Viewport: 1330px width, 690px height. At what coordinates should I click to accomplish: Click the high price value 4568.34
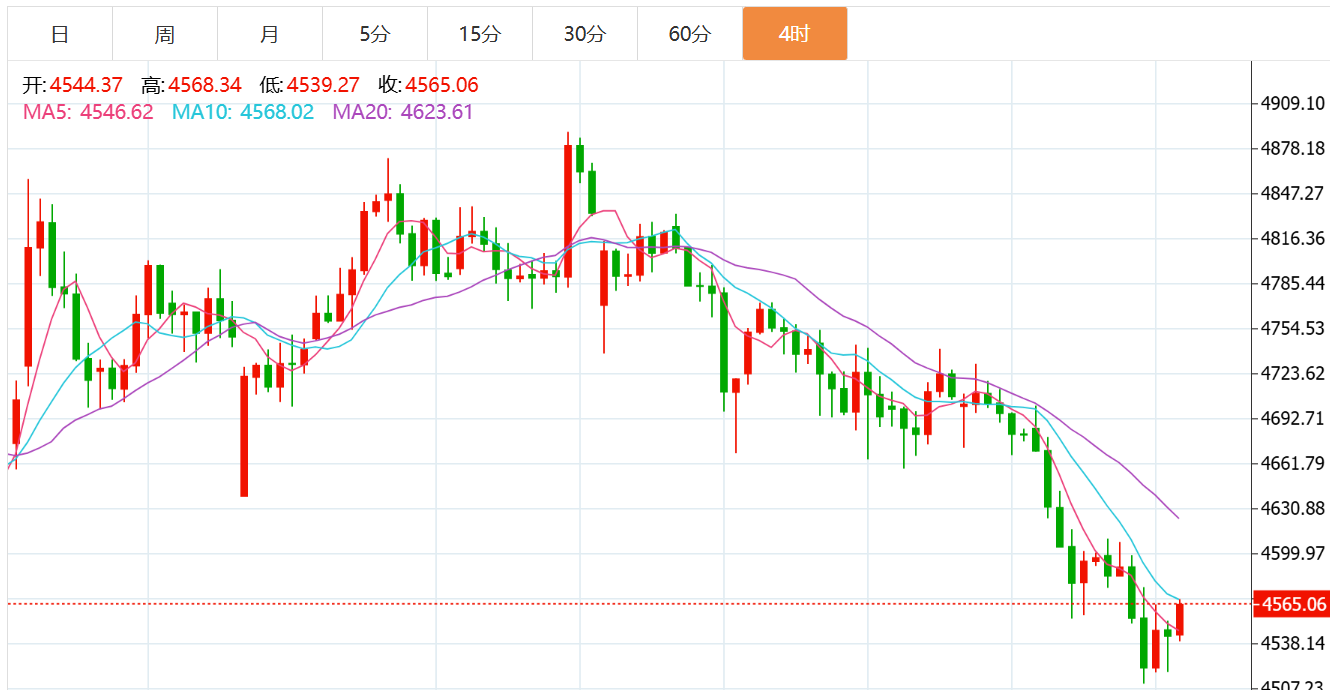205,85
